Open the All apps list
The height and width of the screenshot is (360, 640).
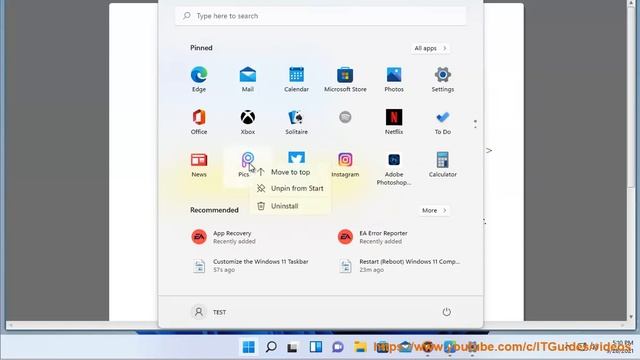click(430, 48)
